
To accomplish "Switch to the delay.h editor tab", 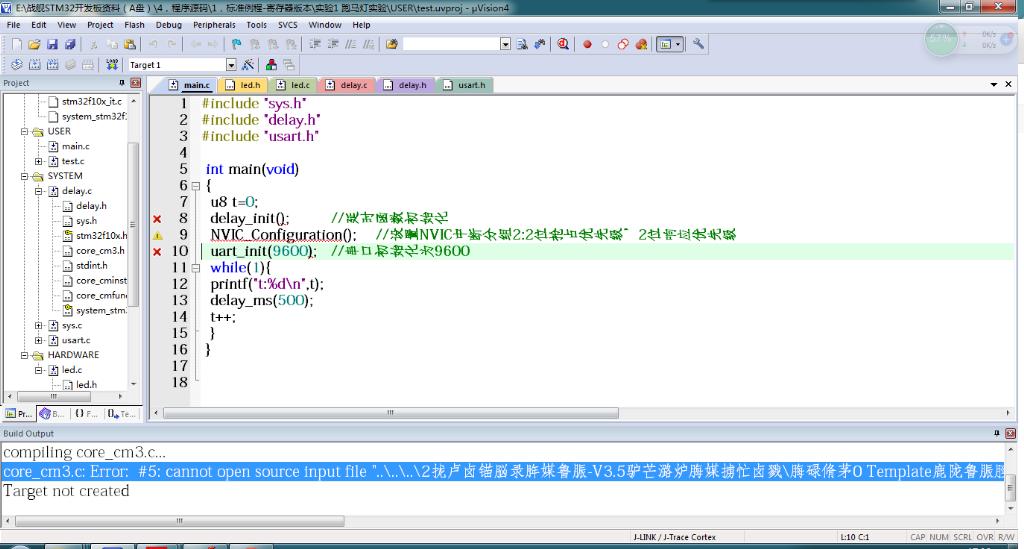I will pos(406,85).
